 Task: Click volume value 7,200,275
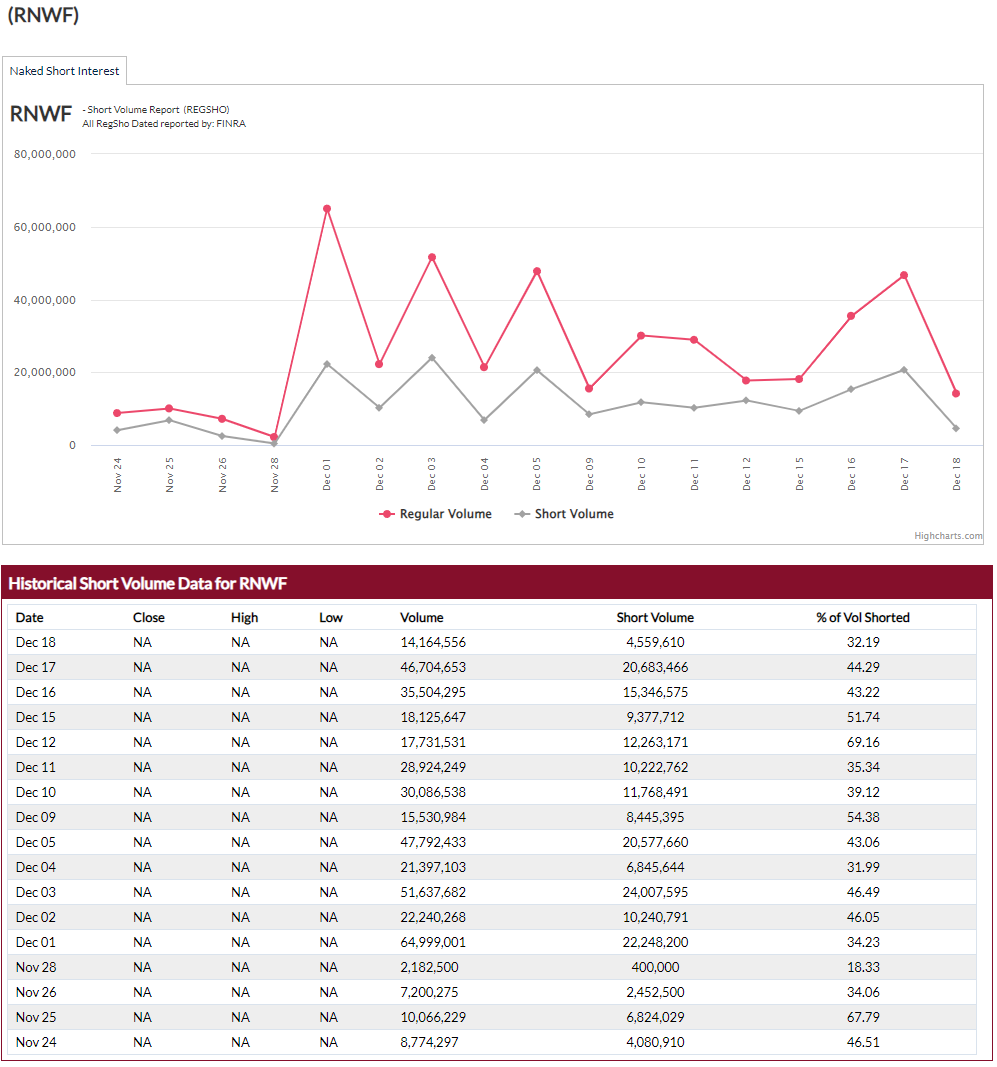[429, 992]
